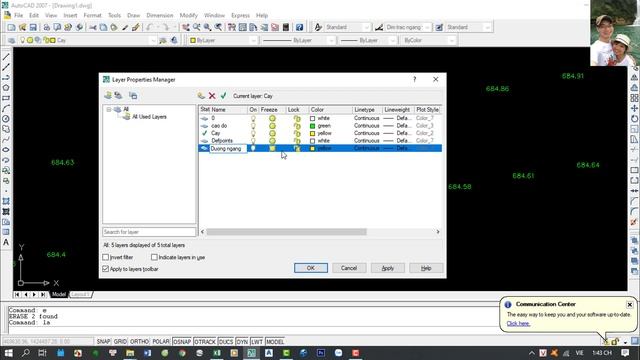Toggle GRID in status bar
This screenshot has width=640, height=360.
pos(120,342)
